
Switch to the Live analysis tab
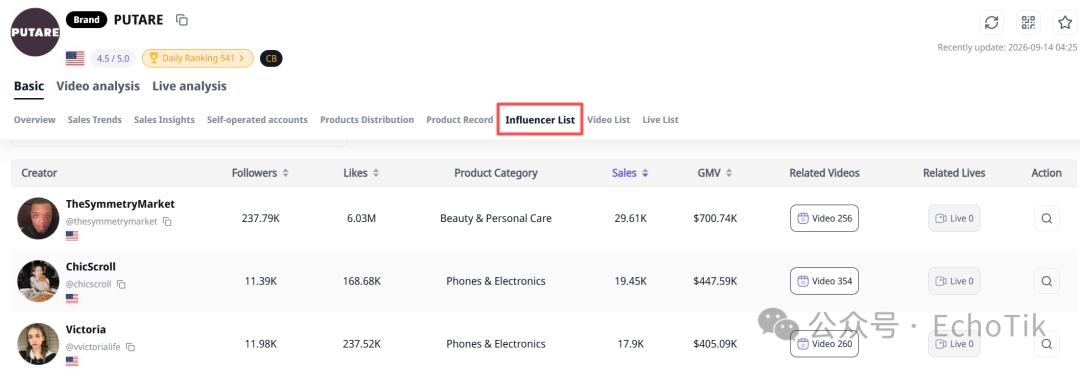189,86
